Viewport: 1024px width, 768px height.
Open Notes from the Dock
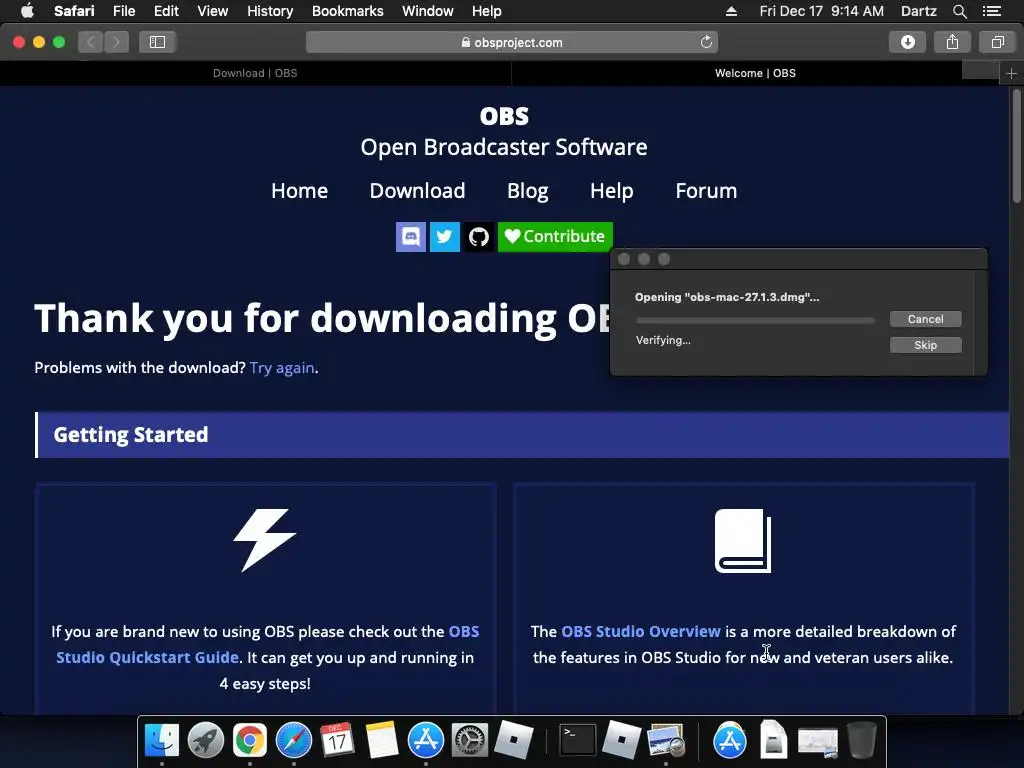pyautogui.click(x=381, y=741)
